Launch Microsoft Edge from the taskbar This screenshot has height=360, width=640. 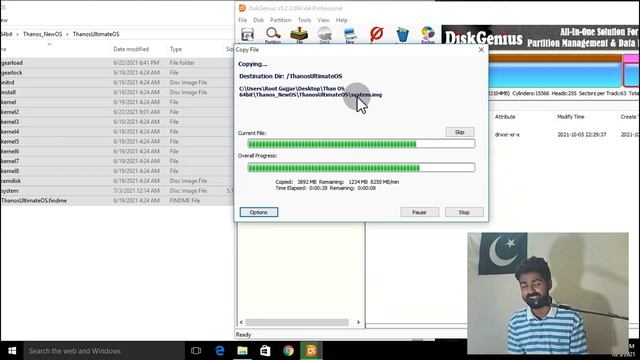click(x=220, y=351)
